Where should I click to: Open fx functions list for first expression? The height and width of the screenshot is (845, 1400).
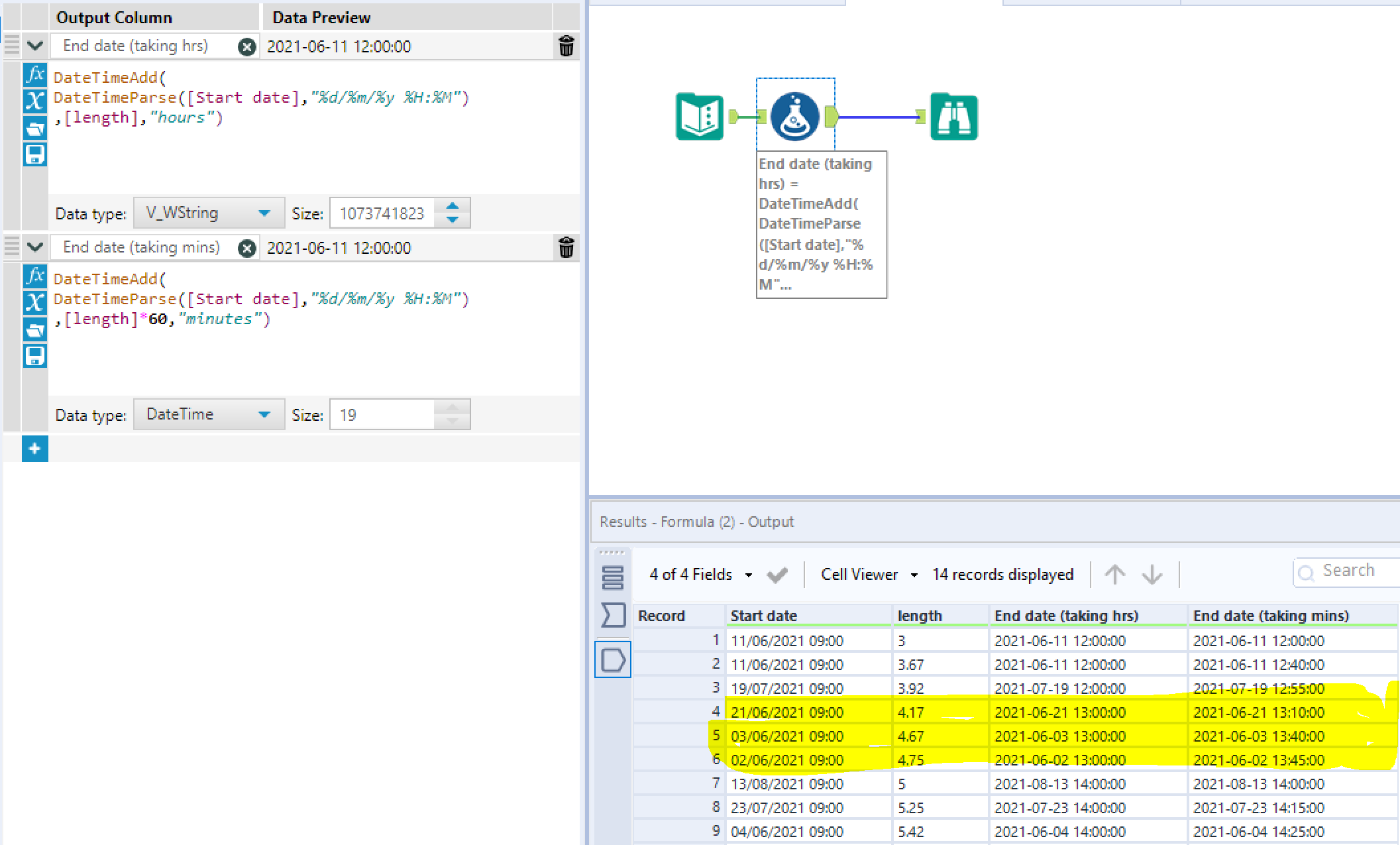point(35,74)
